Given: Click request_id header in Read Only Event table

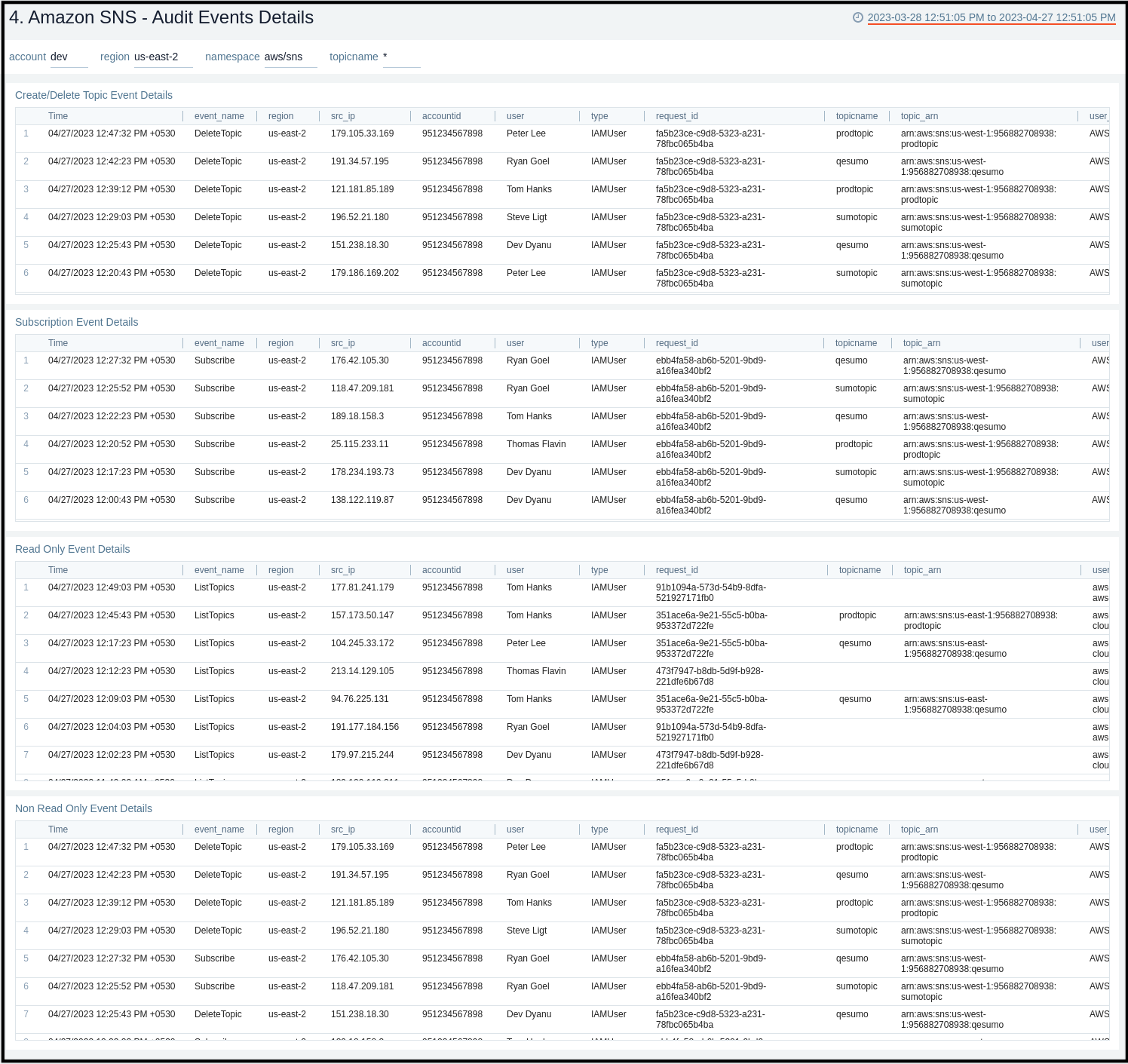Looking at the screenshot, I should [x=676, y=570].
